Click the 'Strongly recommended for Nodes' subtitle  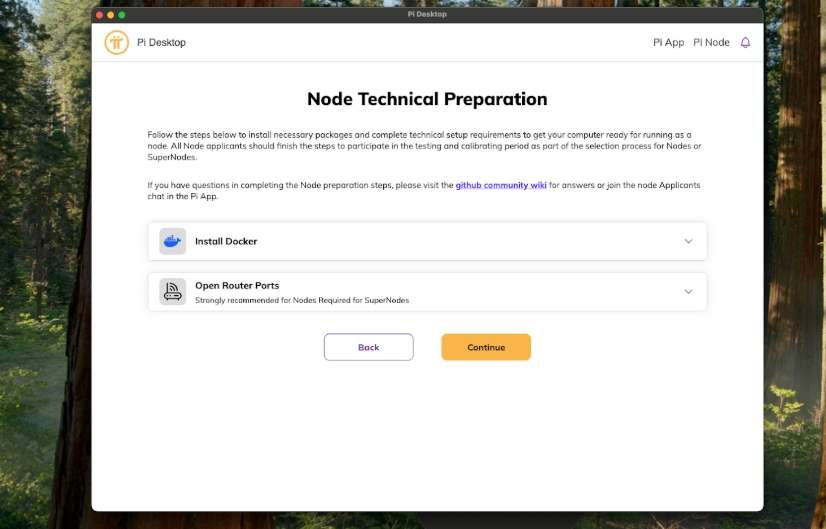301,300
